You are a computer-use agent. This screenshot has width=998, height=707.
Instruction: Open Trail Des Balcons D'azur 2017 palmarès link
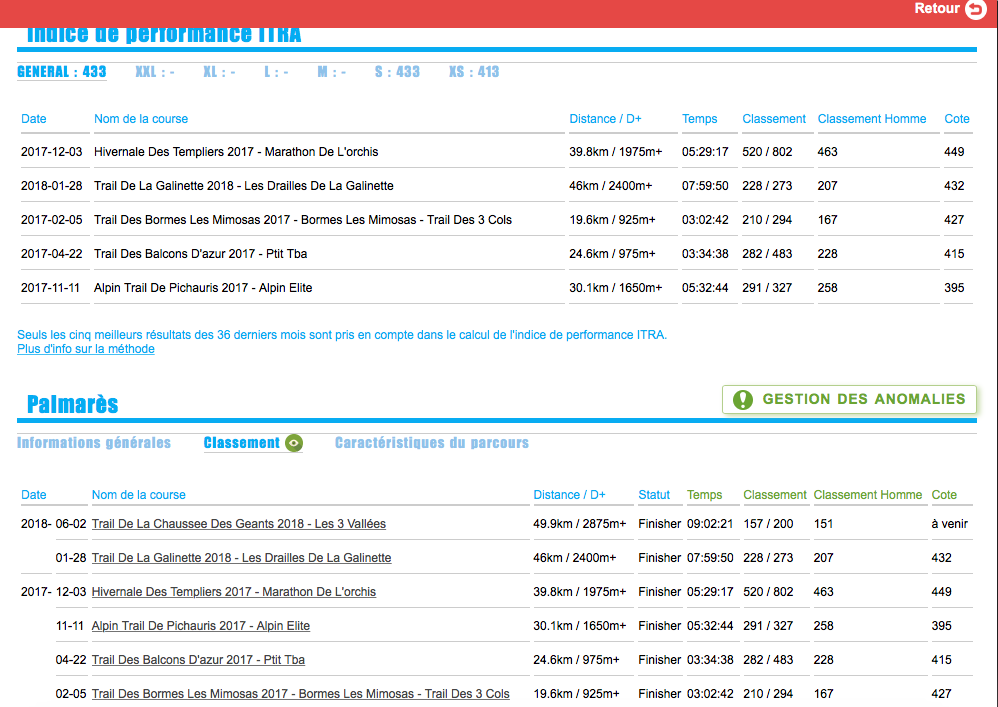[x=198, y=660]
